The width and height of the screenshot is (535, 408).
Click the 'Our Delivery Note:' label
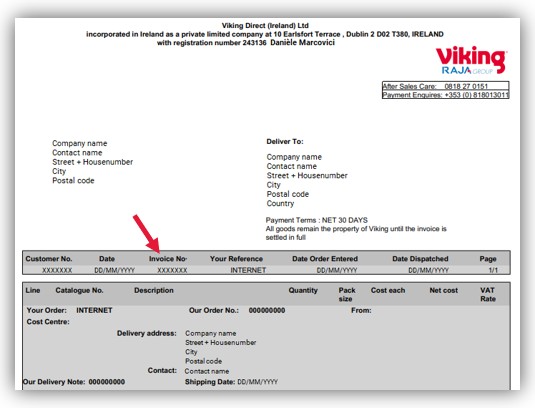pyautogui.click(x=54, y=382)
